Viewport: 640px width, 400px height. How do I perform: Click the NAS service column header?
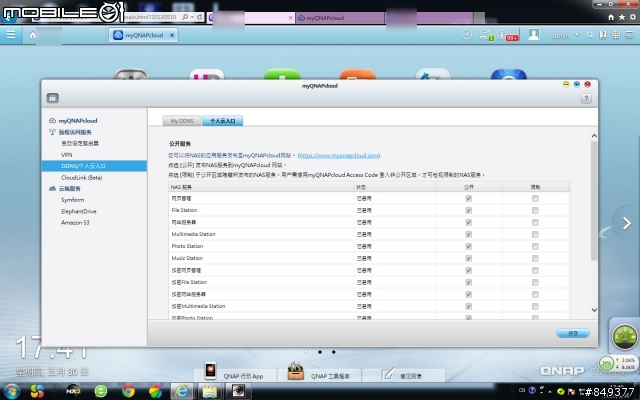click(261, 187)
